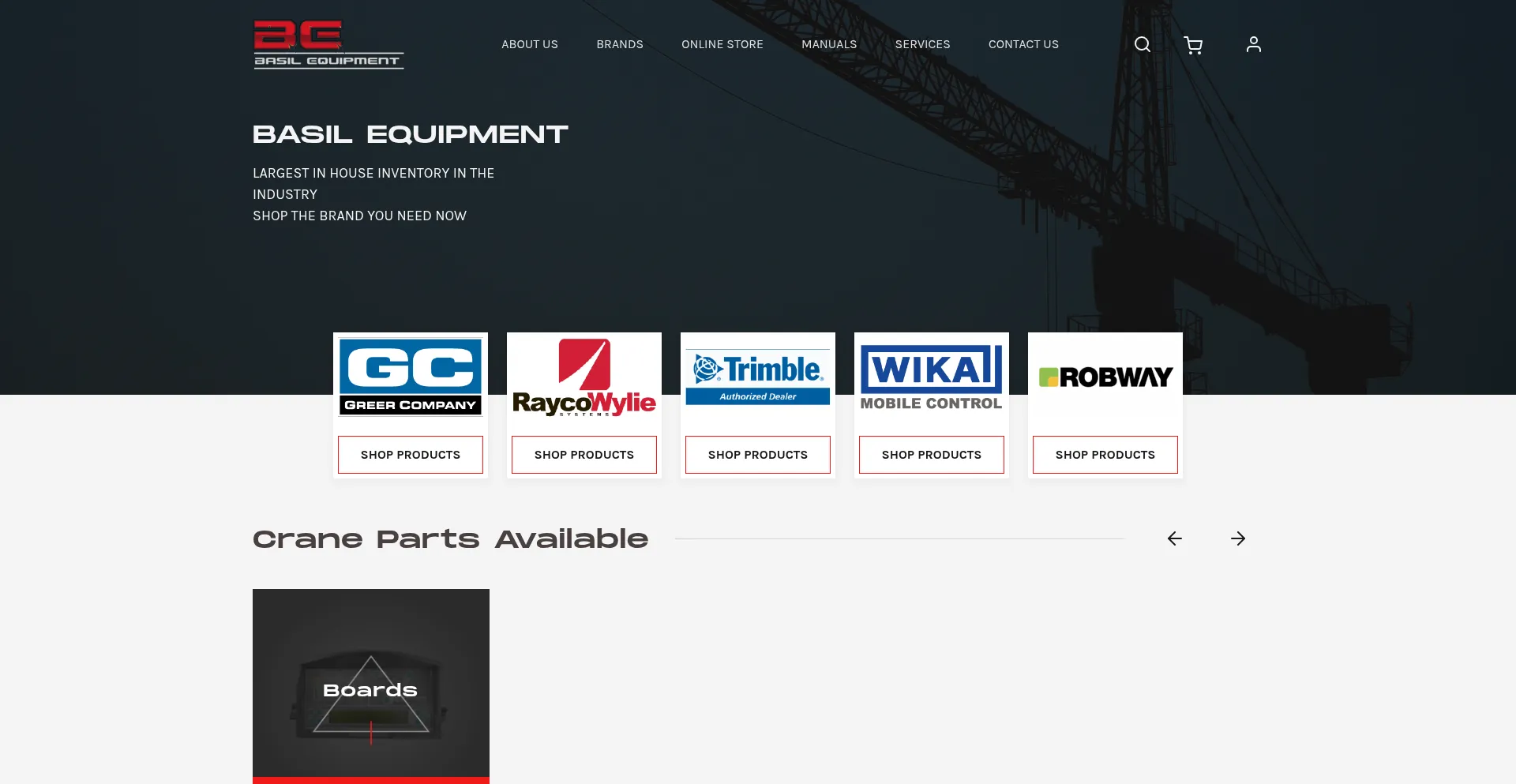Image resolution: width=1516 pixels, height=784 pixels.
Task: Click the 'LARGEST IN HOUSE INVENTORY' tagline
Action: click(x=373, y=183)
